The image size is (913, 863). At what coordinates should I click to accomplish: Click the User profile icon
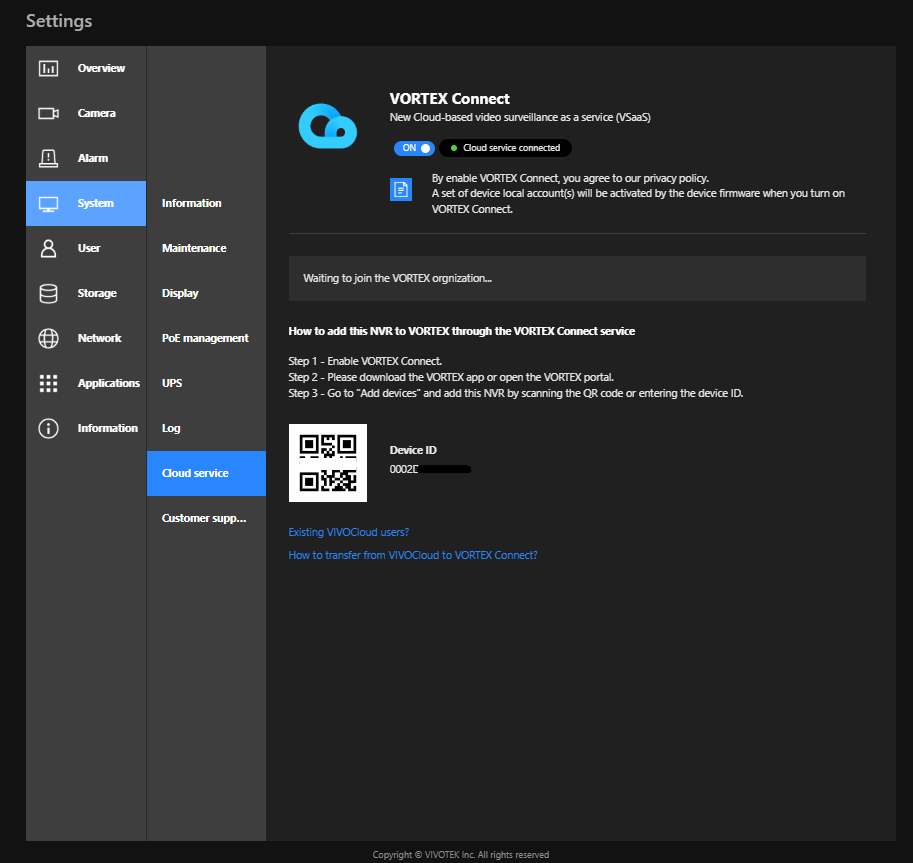pyautogui.click(x=48, y=248)
